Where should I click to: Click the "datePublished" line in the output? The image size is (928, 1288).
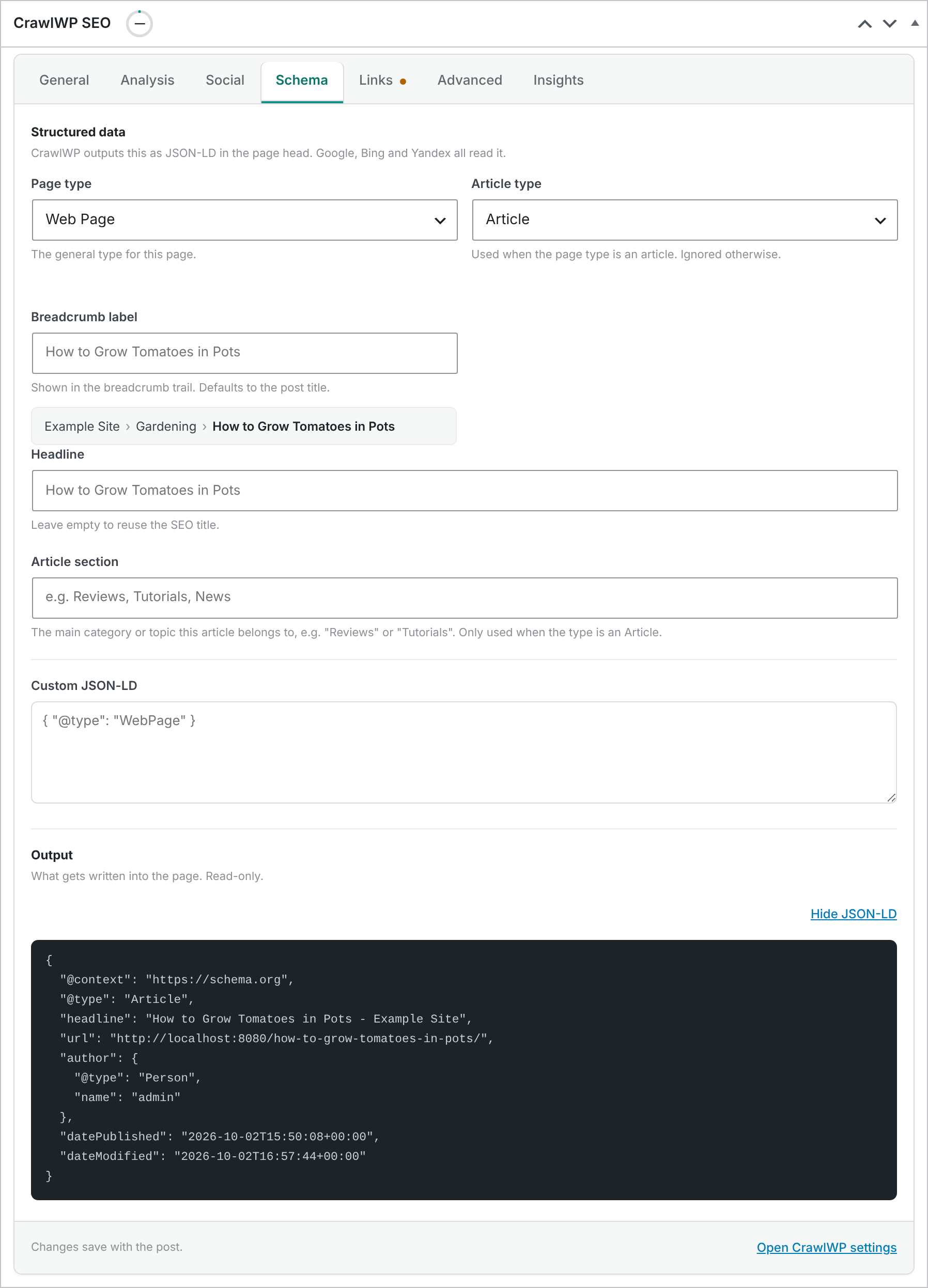pyautogui.click(x=220, y=1136)
